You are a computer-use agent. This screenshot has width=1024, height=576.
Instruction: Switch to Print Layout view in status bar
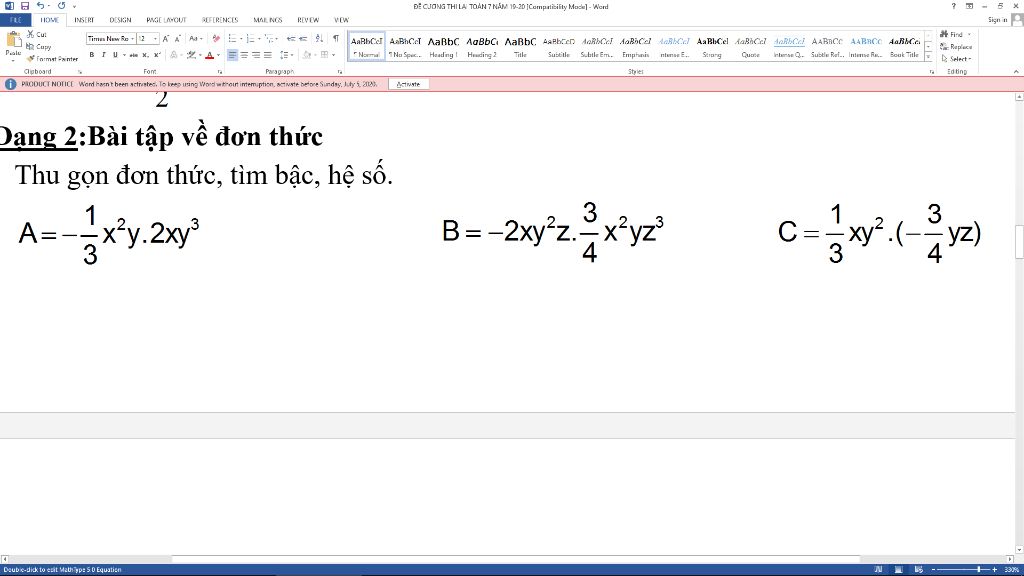click(x=899, y=569)
